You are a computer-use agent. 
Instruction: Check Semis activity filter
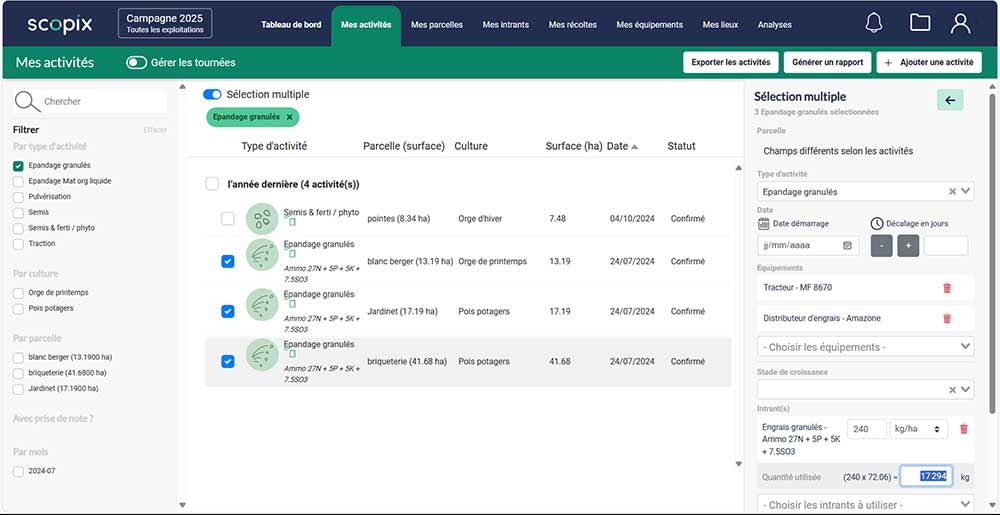coord(18,212)
